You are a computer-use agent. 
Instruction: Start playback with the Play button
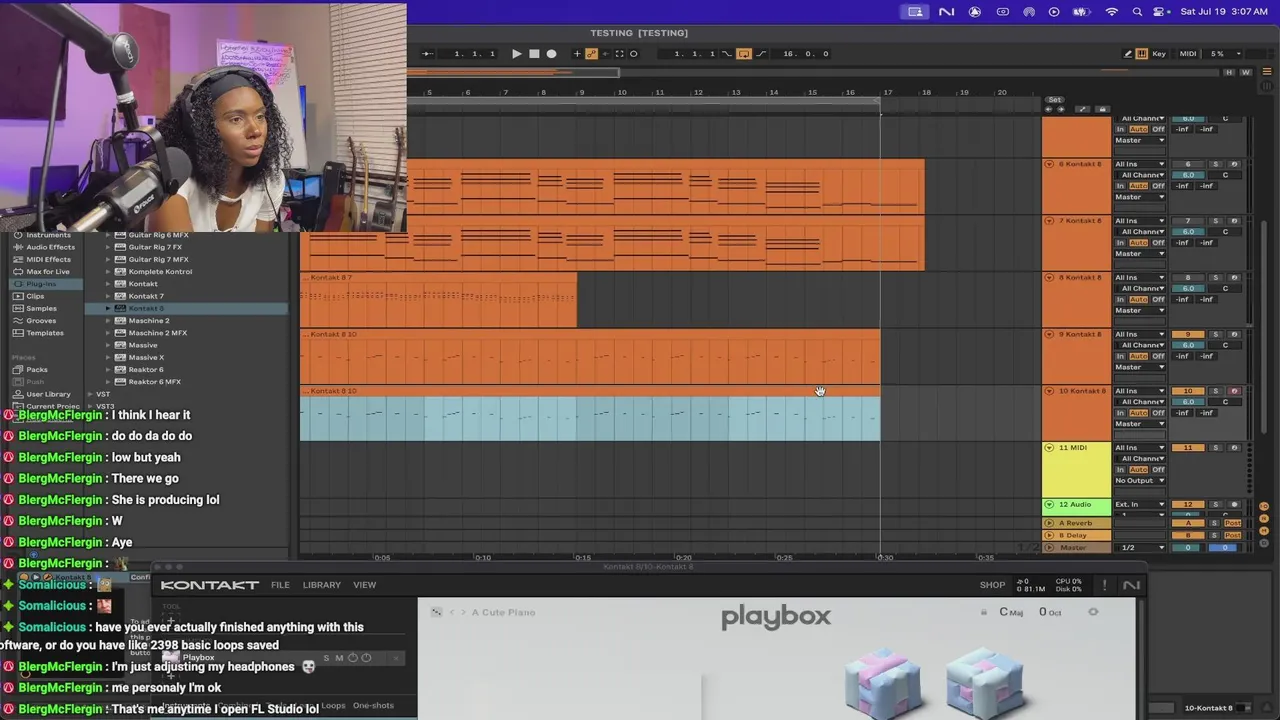click(517, 54)
